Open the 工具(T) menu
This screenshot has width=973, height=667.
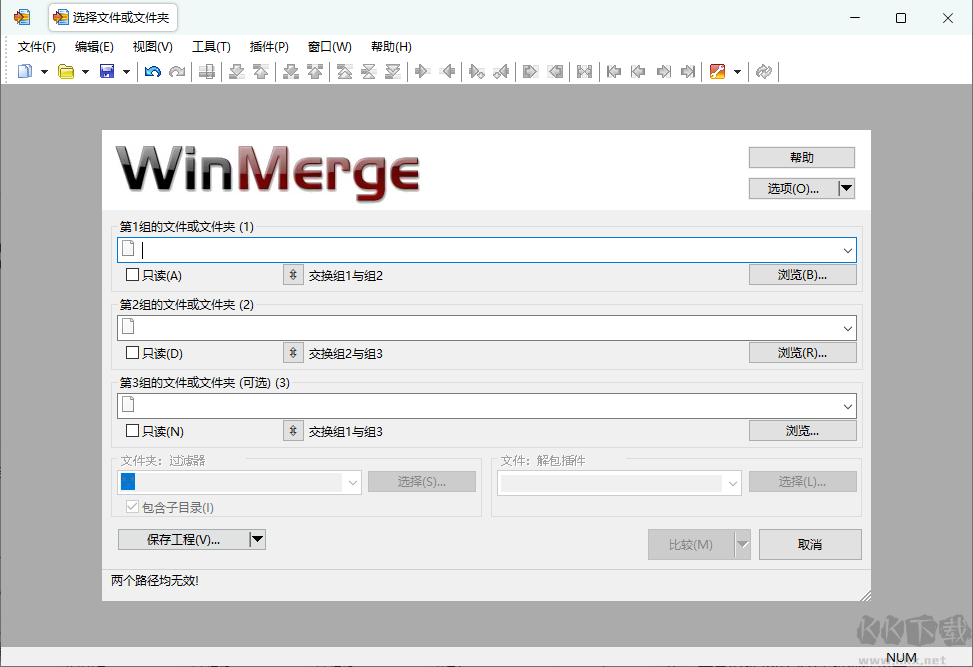point(210,46)
